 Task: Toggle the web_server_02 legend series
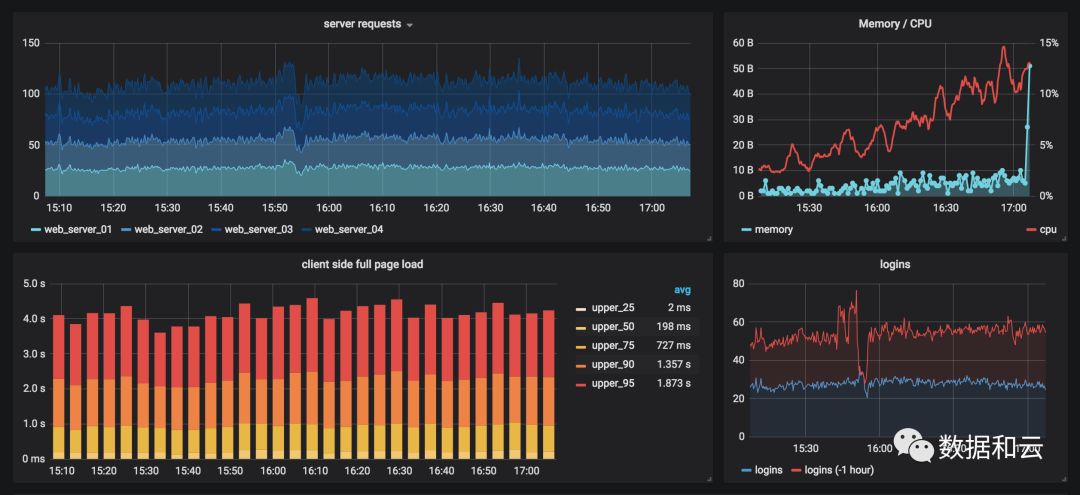click(162, 229)
